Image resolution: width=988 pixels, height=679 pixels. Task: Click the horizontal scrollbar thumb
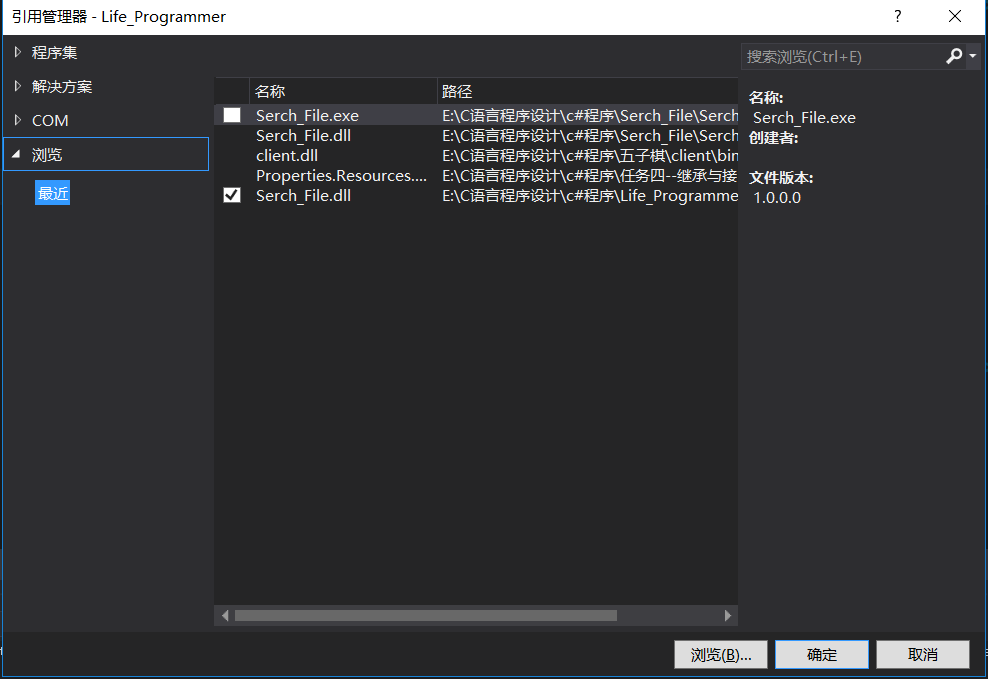pos(426,615)
